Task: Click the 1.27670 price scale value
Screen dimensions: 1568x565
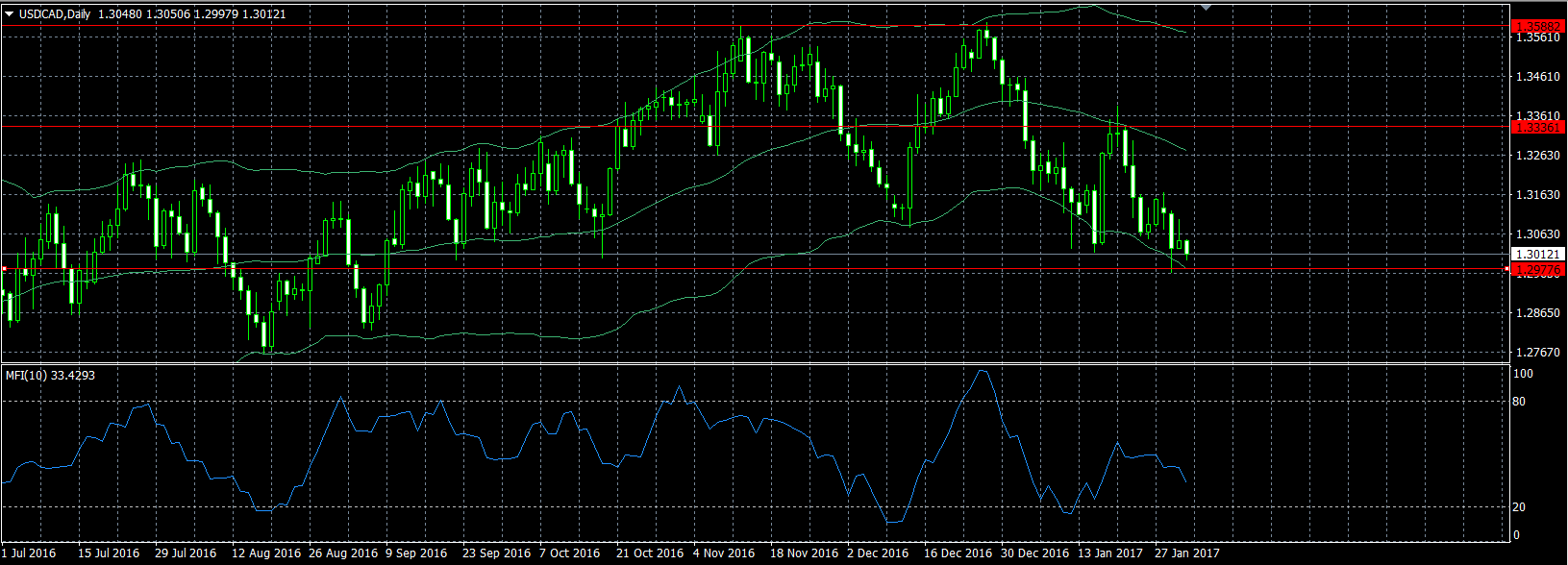Action: [1536, 353]
